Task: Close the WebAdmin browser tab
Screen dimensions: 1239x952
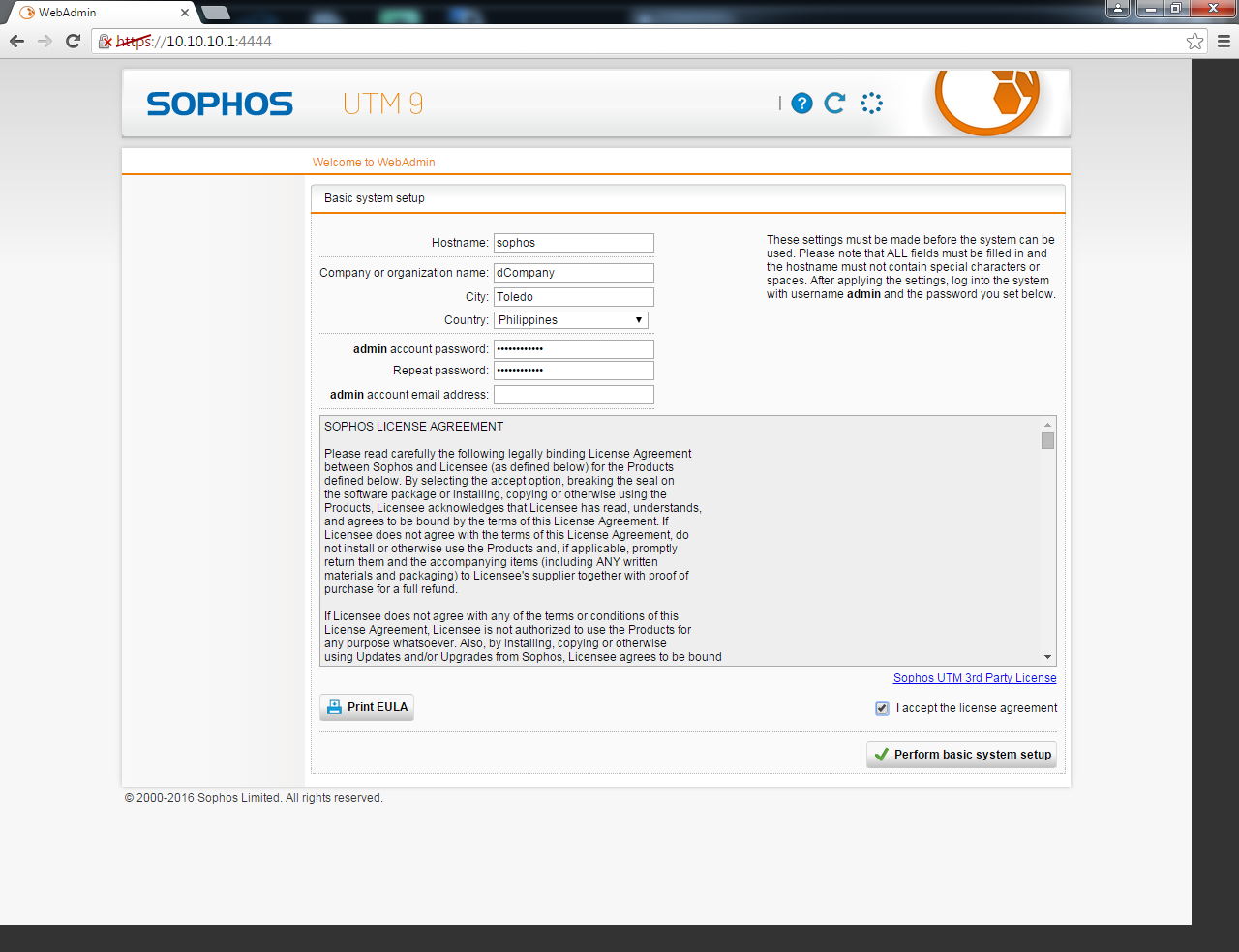Action: tap(184, 13)
